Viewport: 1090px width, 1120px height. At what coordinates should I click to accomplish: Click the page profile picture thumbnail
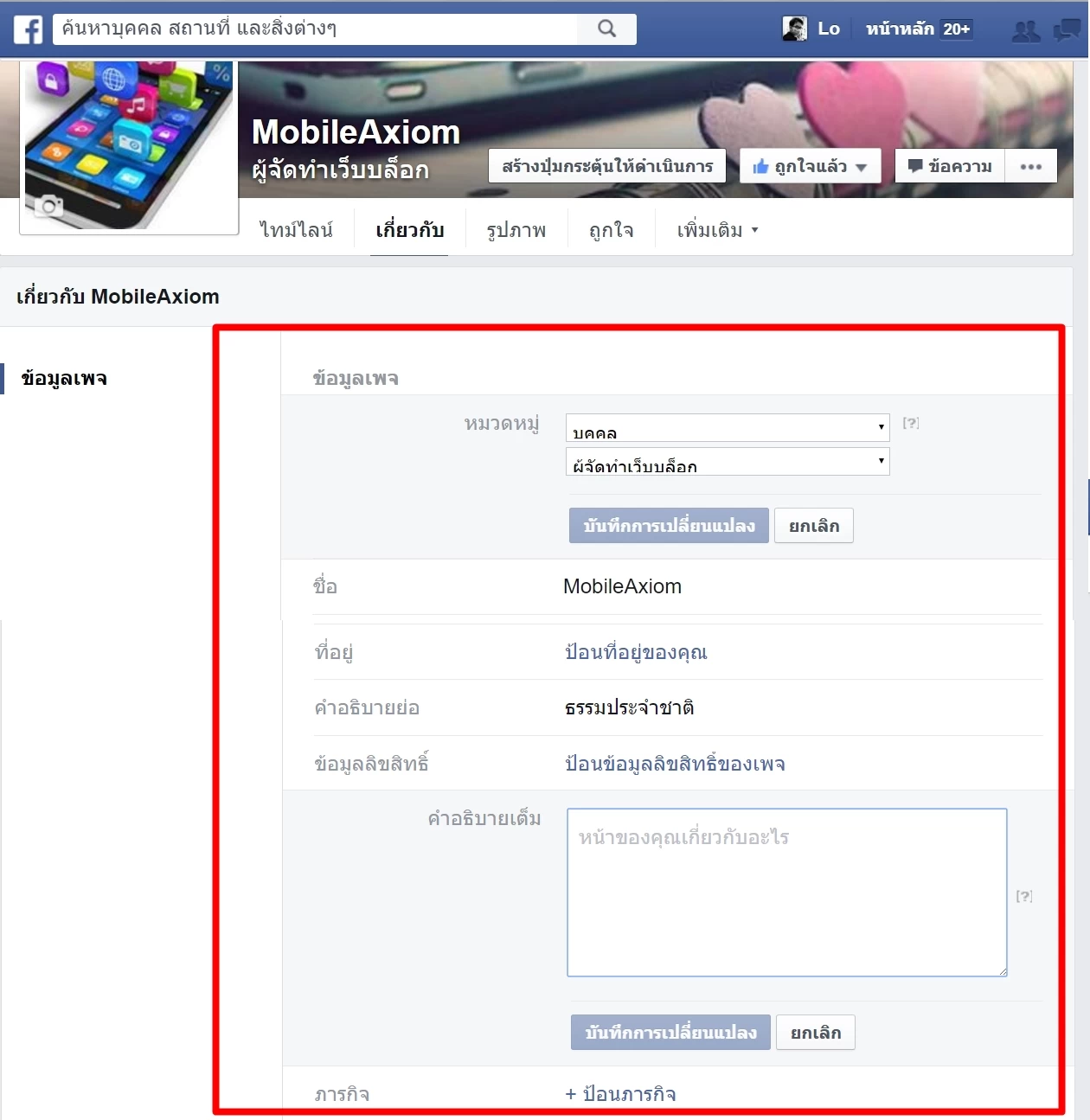[x=129, y=145]
